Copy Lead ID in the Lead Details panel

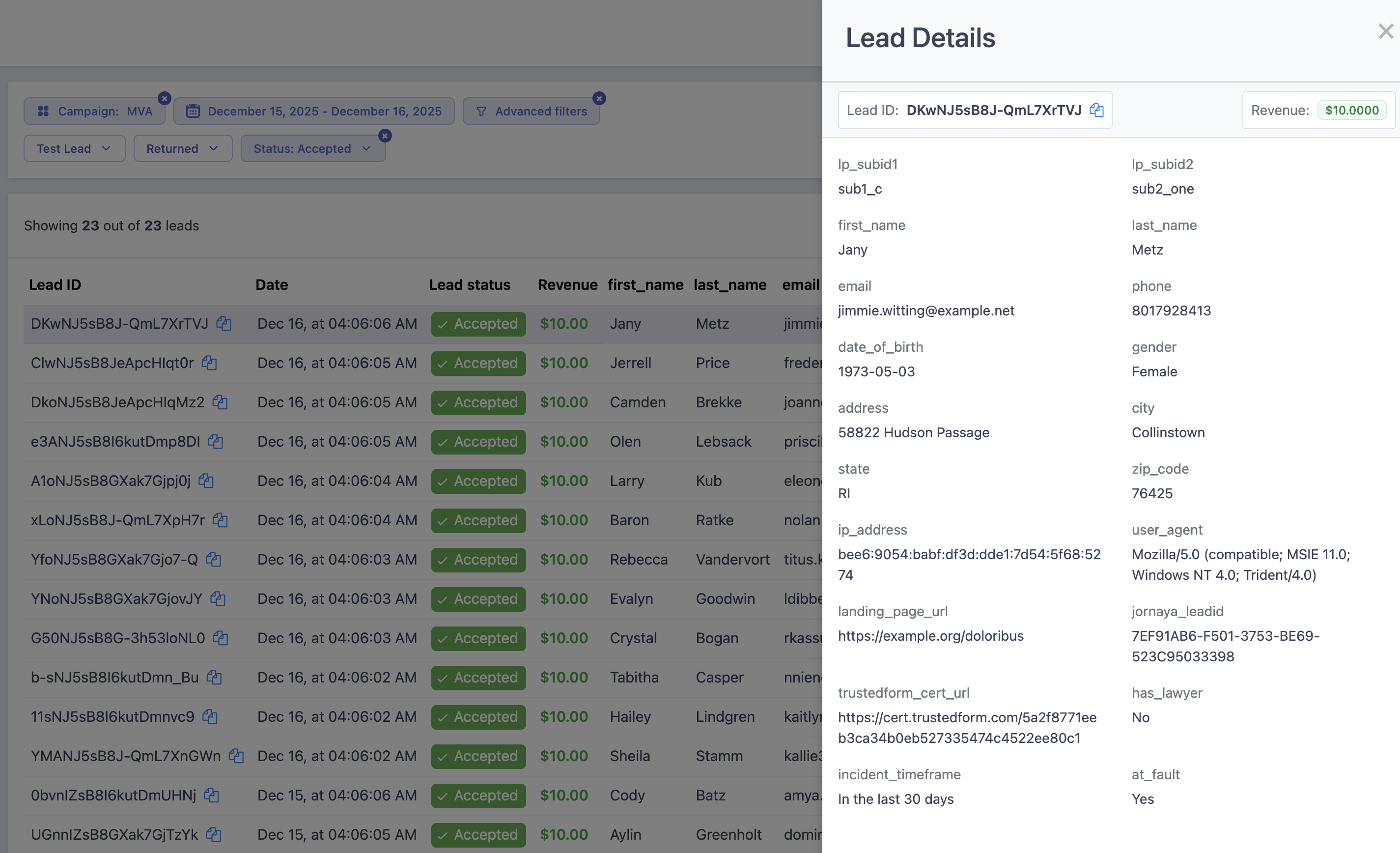pyautogui.click(x=1096, y=110)
